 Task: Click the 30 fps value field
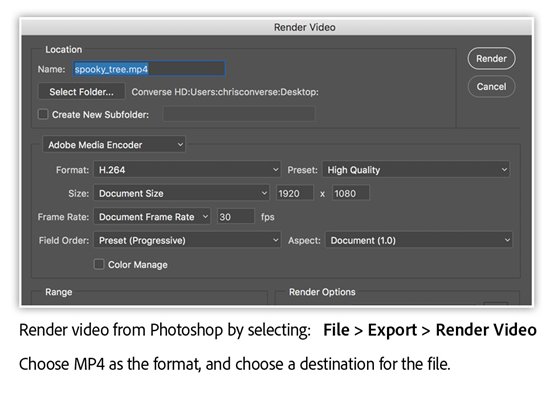[236, 217]
